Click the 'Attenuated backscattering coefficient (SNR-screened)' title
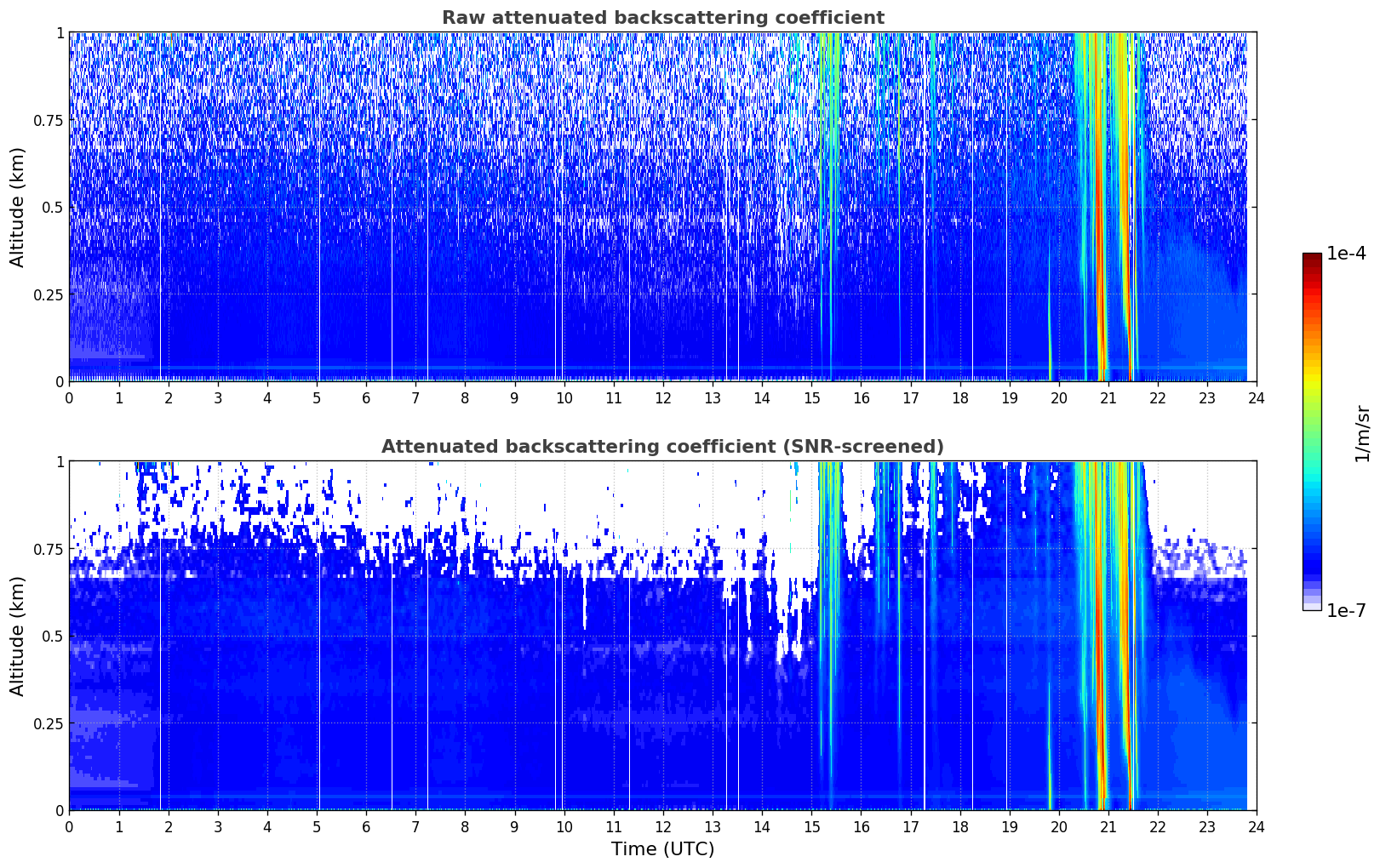1380x868 pixels. [x=662, y=447]
